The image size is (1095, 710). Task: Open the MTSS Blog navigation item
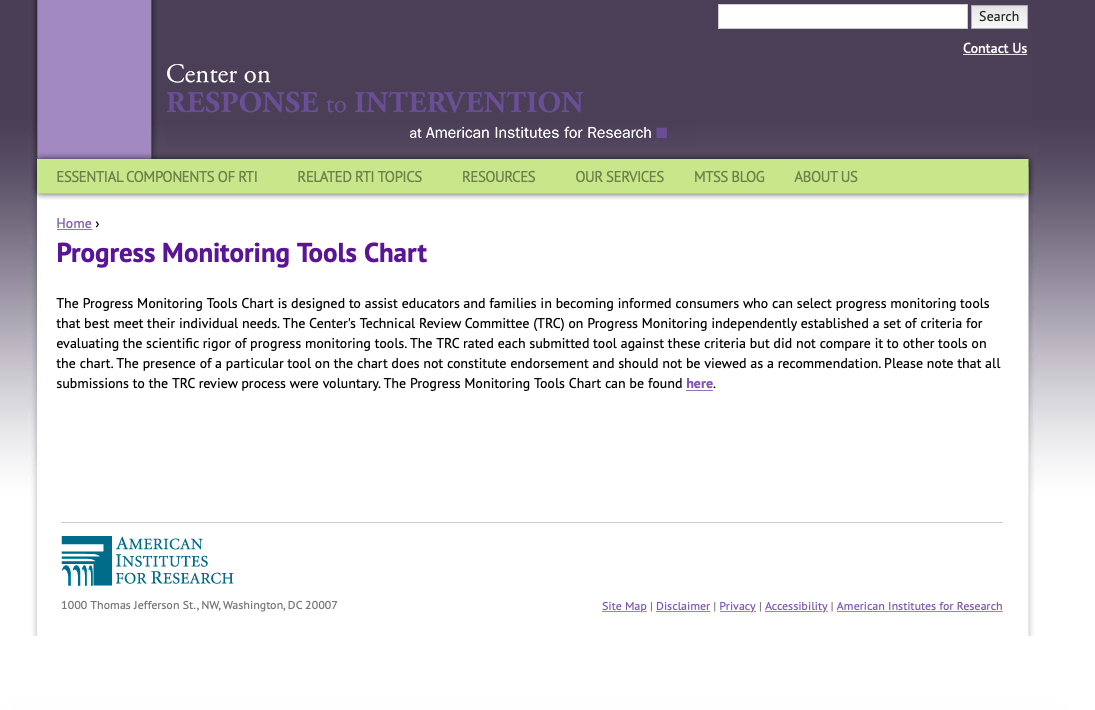coord(729,177)
